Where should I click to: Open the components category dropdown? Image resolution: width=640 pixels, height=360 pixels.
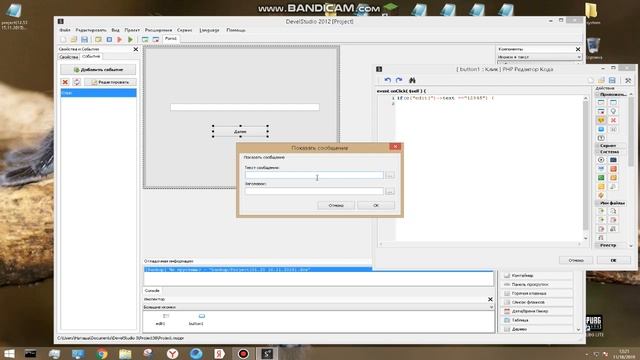[539, 57]
